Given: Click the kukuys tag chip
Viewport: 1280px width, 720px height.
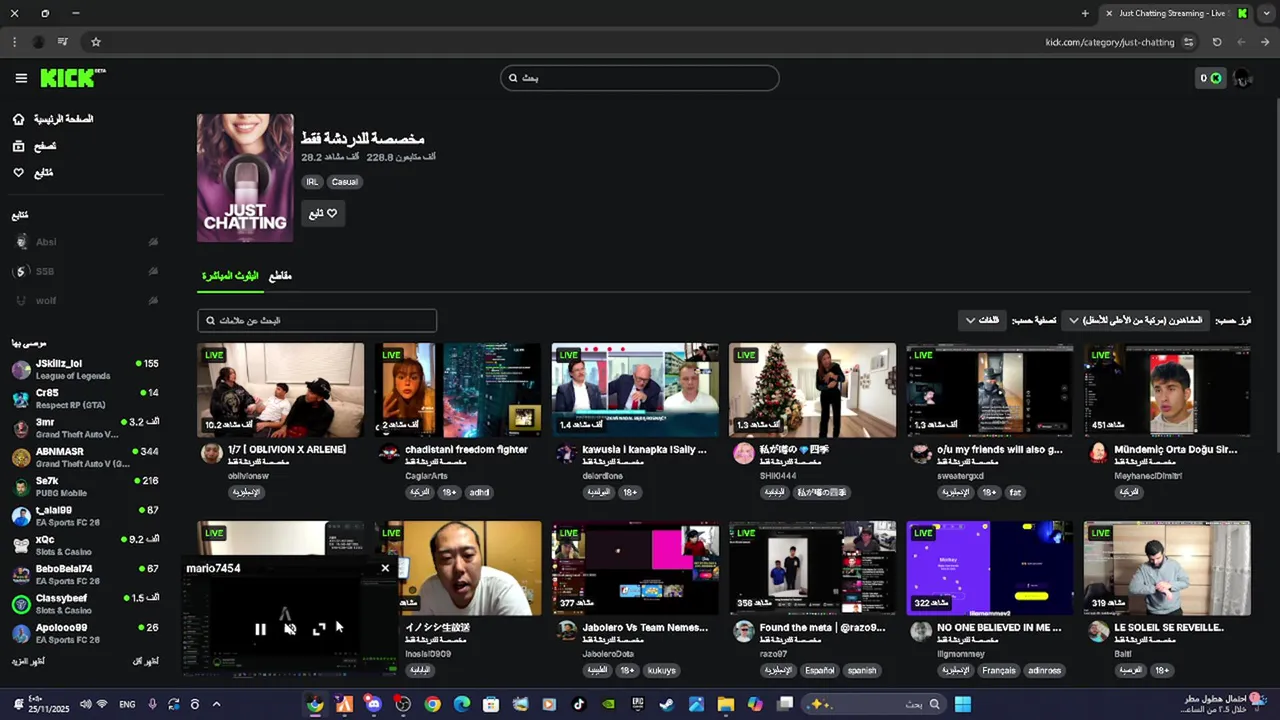Looking at the screenshot, I should click(x=662, y=670).
